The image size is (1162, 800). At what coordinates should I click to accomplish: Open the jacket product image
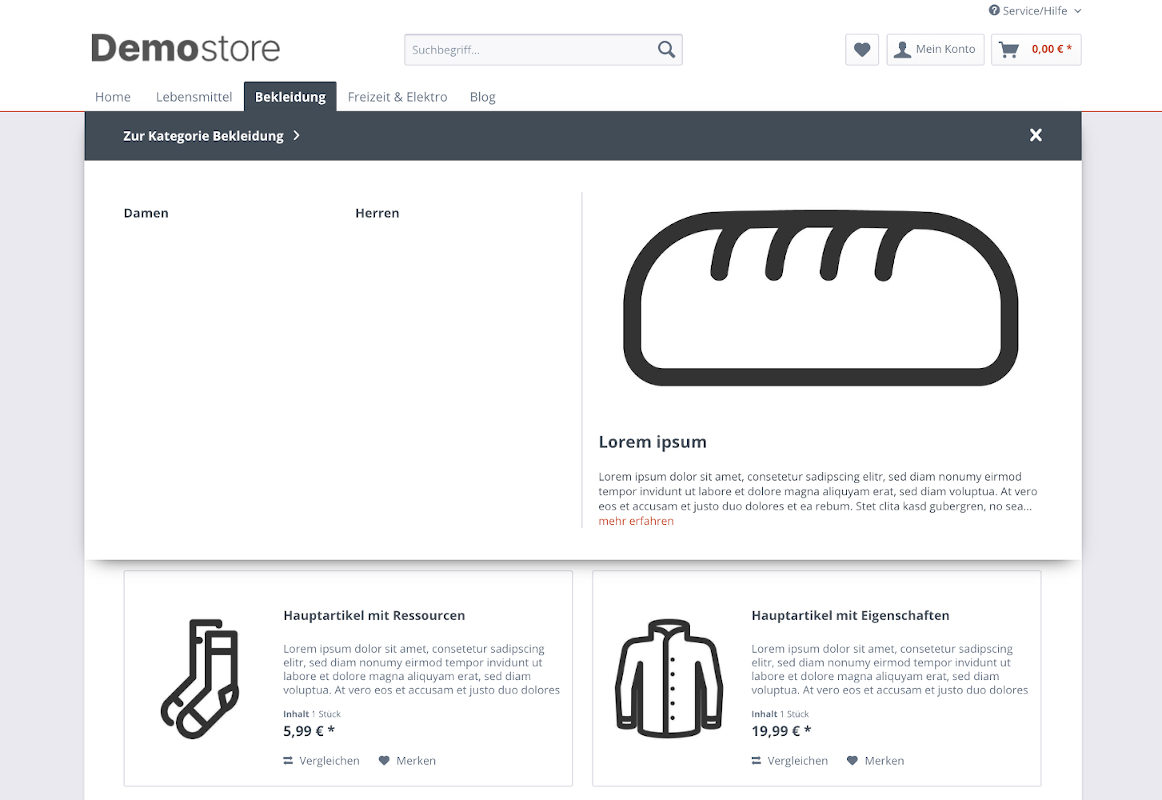668,678
